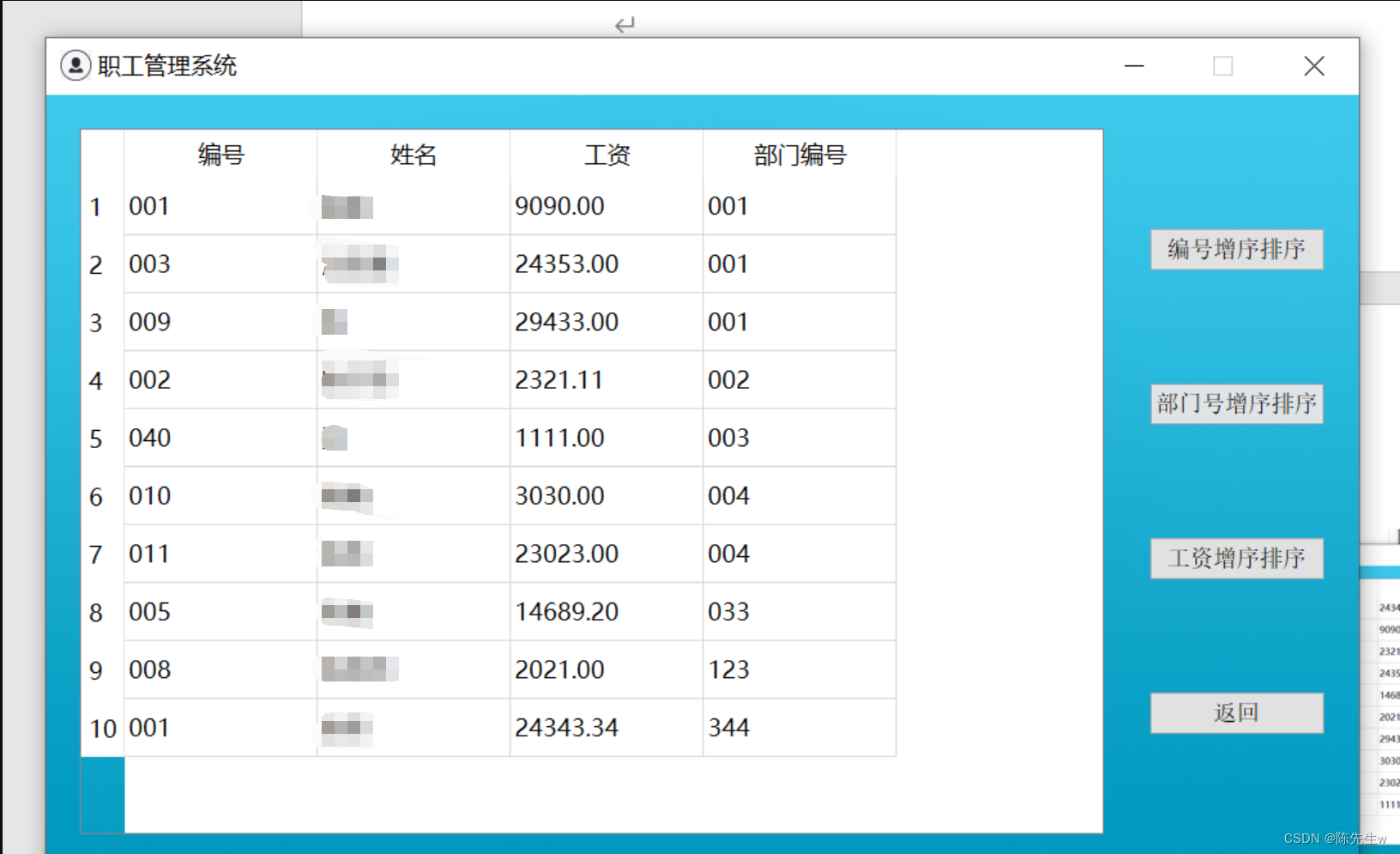Select row header 10
The height and width of the screenshot is (854, 1400).
click(103, 728)
